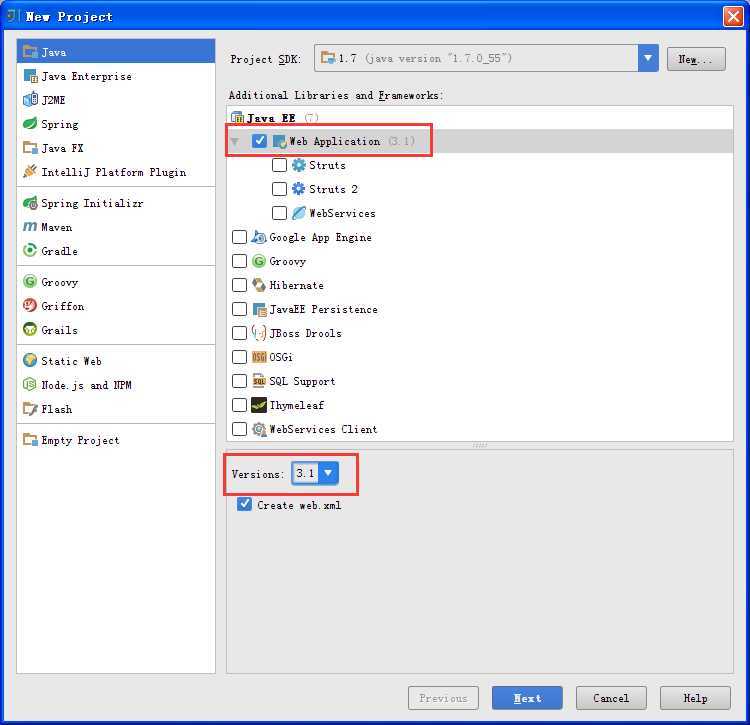Check the OSGi checkbox
This screenshot has height=725, width=750.
point(239,357)
